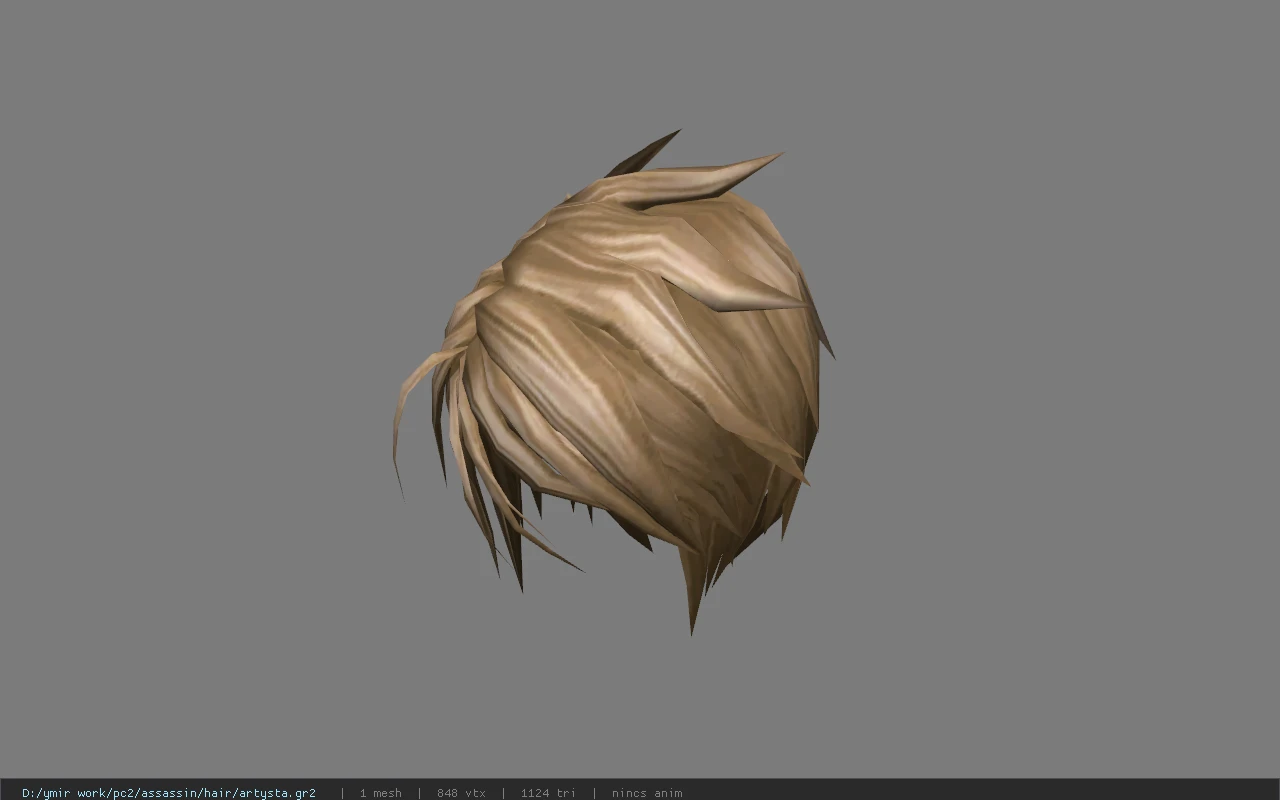Click the '848 vtx' vertex count

461,793
